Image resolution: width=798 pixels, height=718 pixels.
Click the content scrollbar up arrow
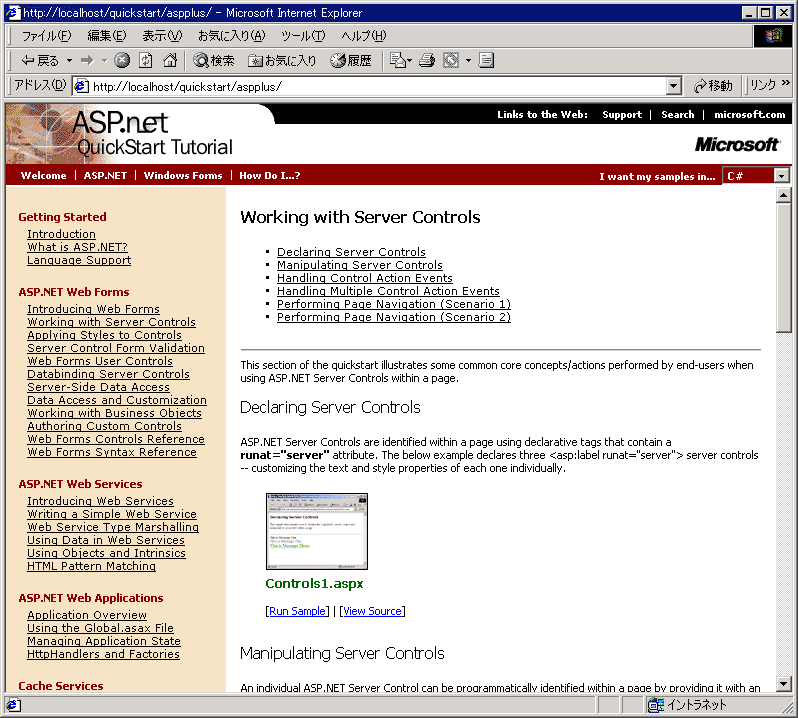pyautogui.click(x=783, y=195)
